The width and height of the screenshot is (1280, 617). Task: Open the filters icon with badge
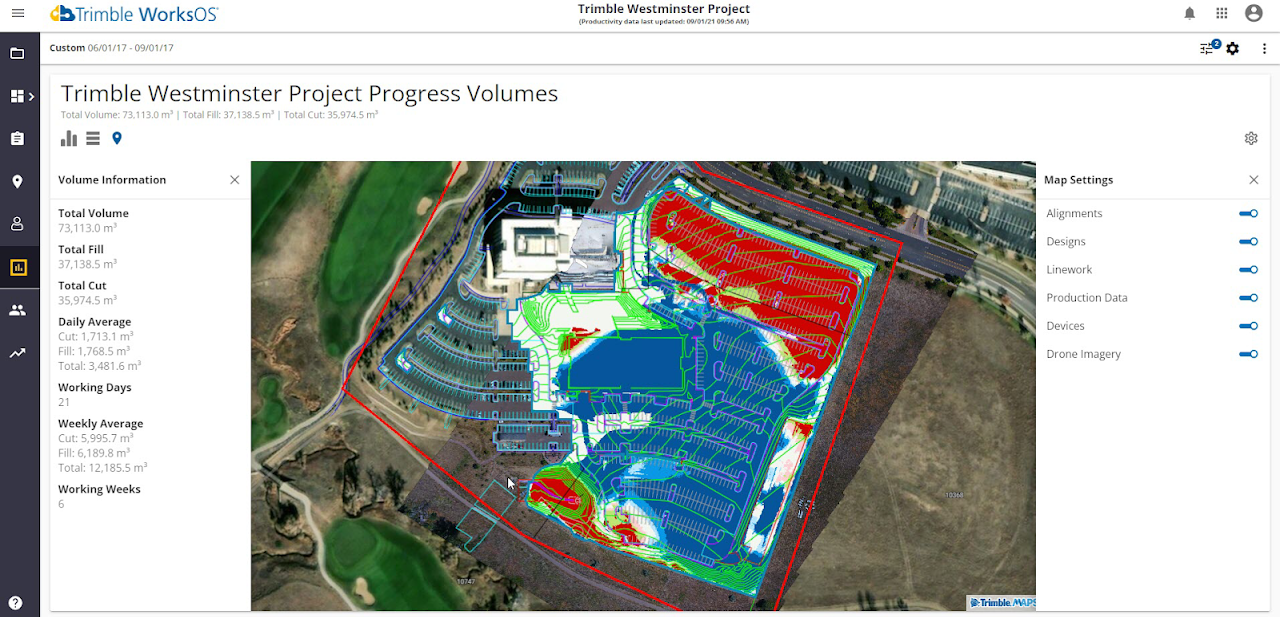point(1209,47)
